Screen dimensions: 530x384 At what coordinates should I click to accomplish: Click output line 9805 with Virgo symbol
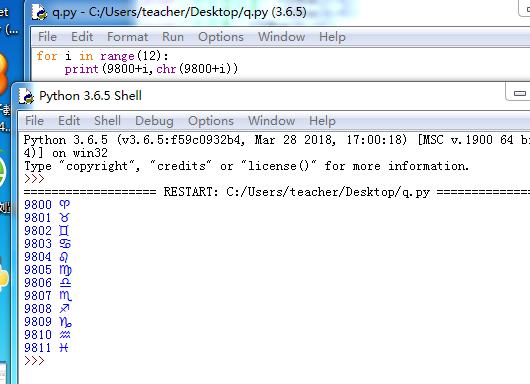coord(48,270)
